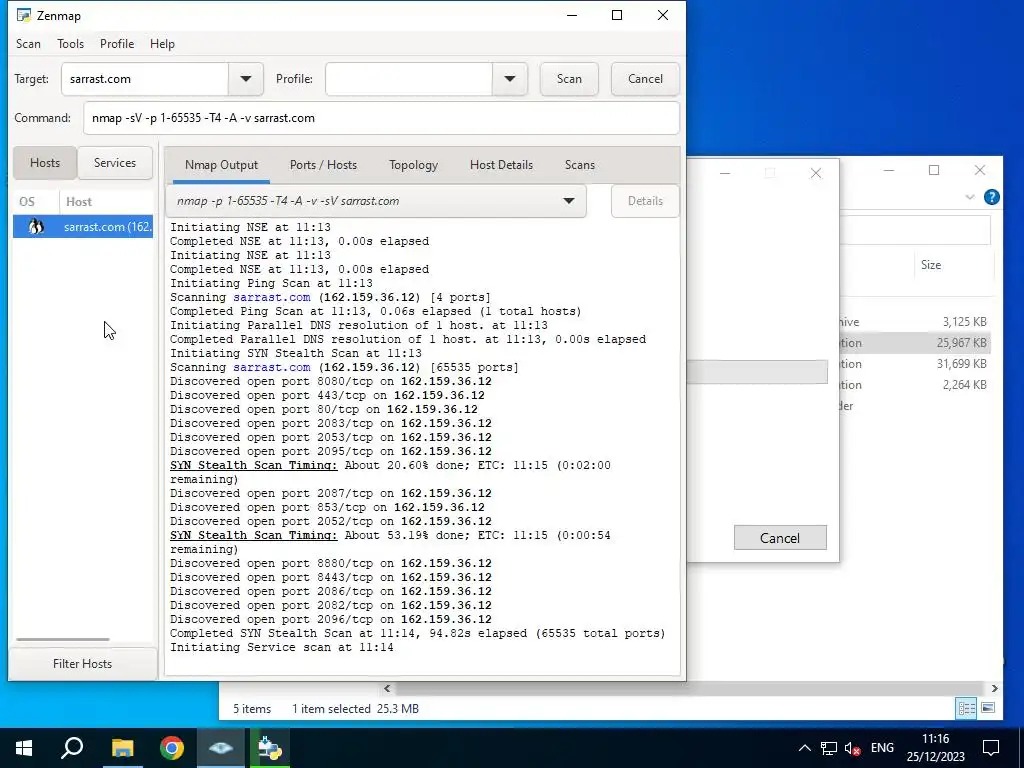Open the taskbar clock and date
Image resolution: width=1024 pixels, height=768 pixels.
(x=935, y=748)
